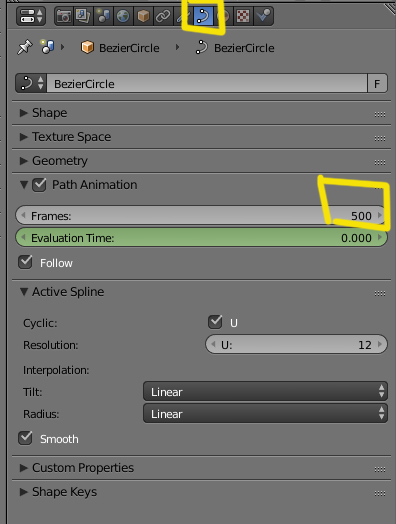The width and height of the screenshot is (396, 524).
Task: Open the Texture checkerboard tab
Action: click(x=243, y=16)
